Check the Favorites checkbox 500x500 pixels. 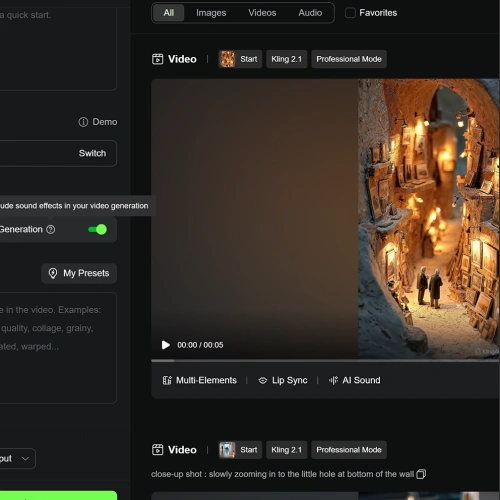(350, 13)
